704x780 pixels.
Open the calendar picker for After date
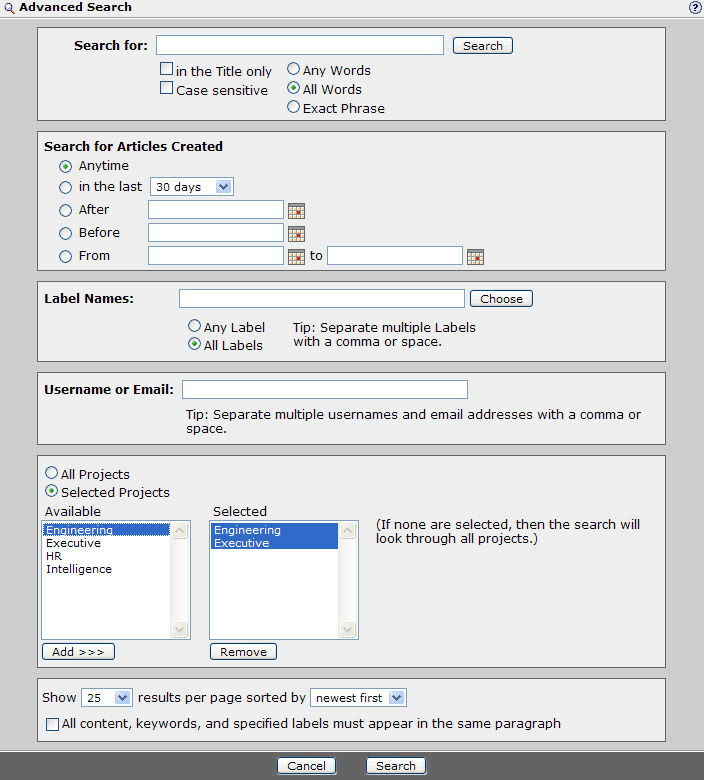(296, 210)
